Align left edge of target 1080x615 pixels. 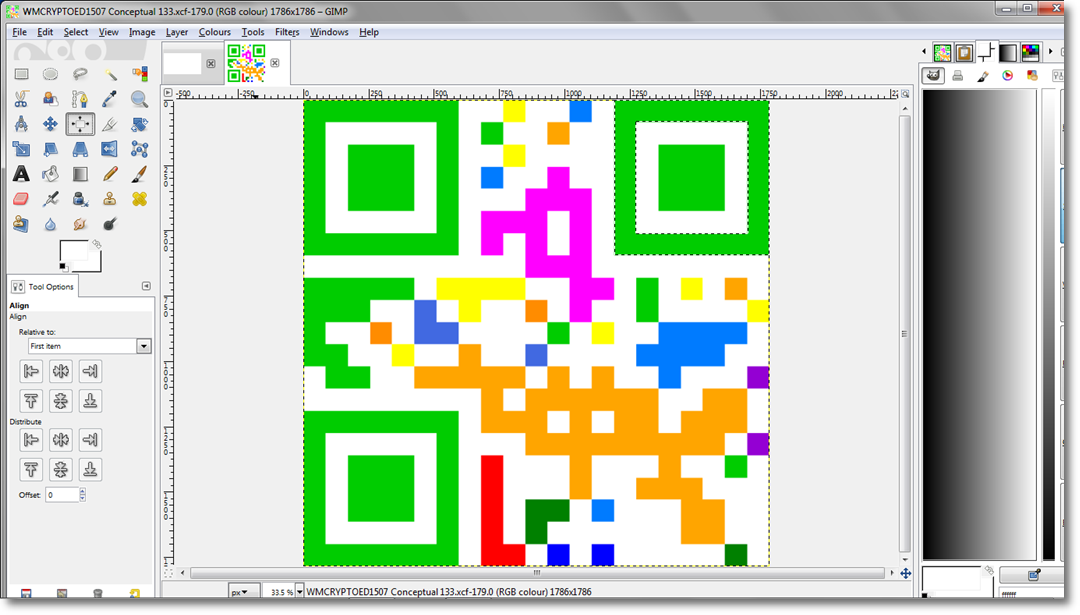click(31, 371)
